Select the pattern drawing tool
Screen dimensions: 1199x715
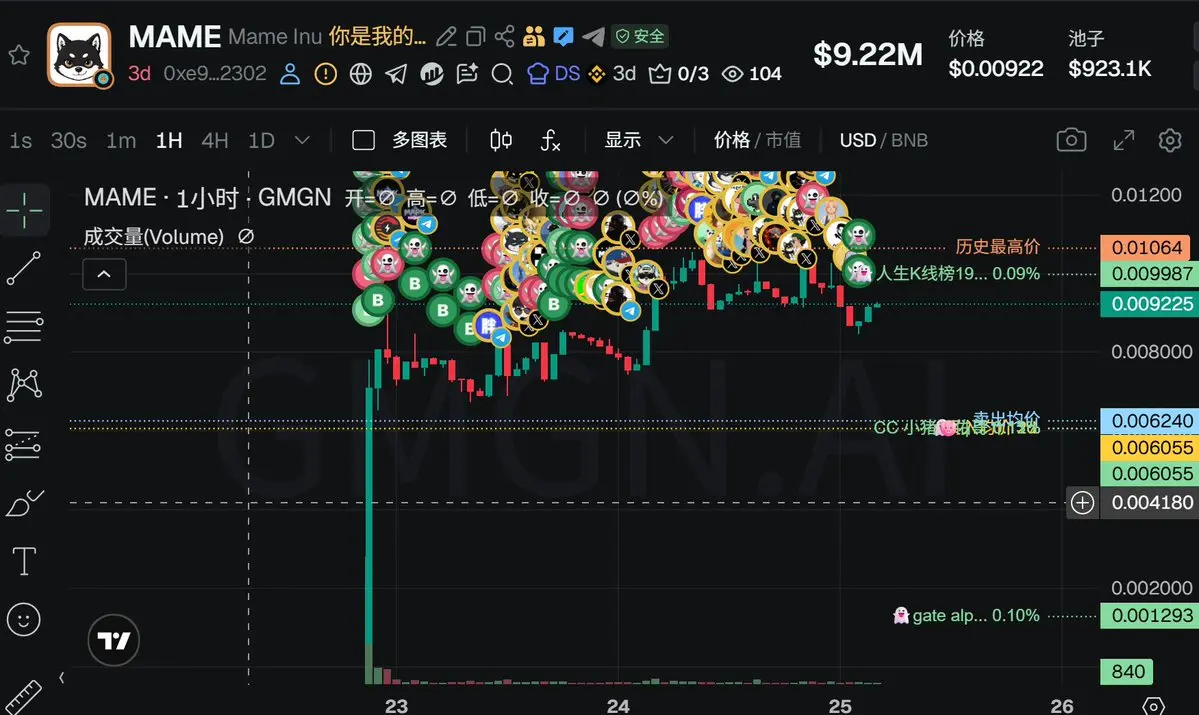(x=24, y=385)
